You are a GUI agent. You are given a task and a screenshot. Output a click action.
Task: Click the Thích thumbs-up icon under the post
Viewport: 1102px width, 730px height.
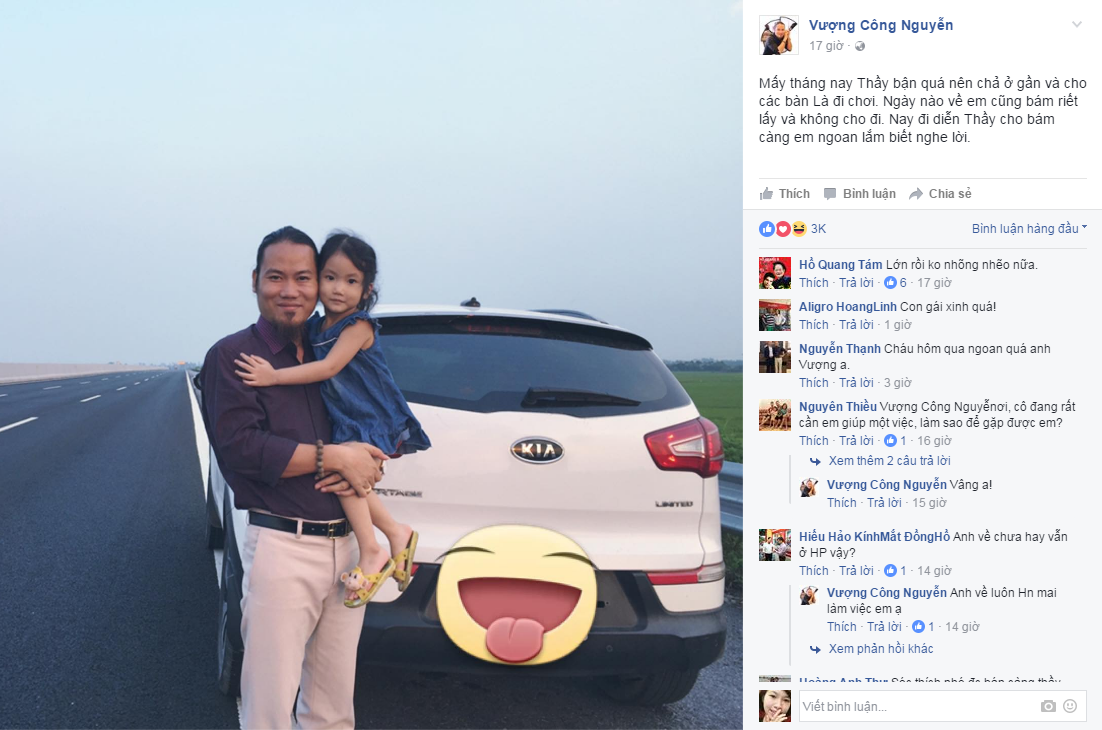tap(766, 194)
